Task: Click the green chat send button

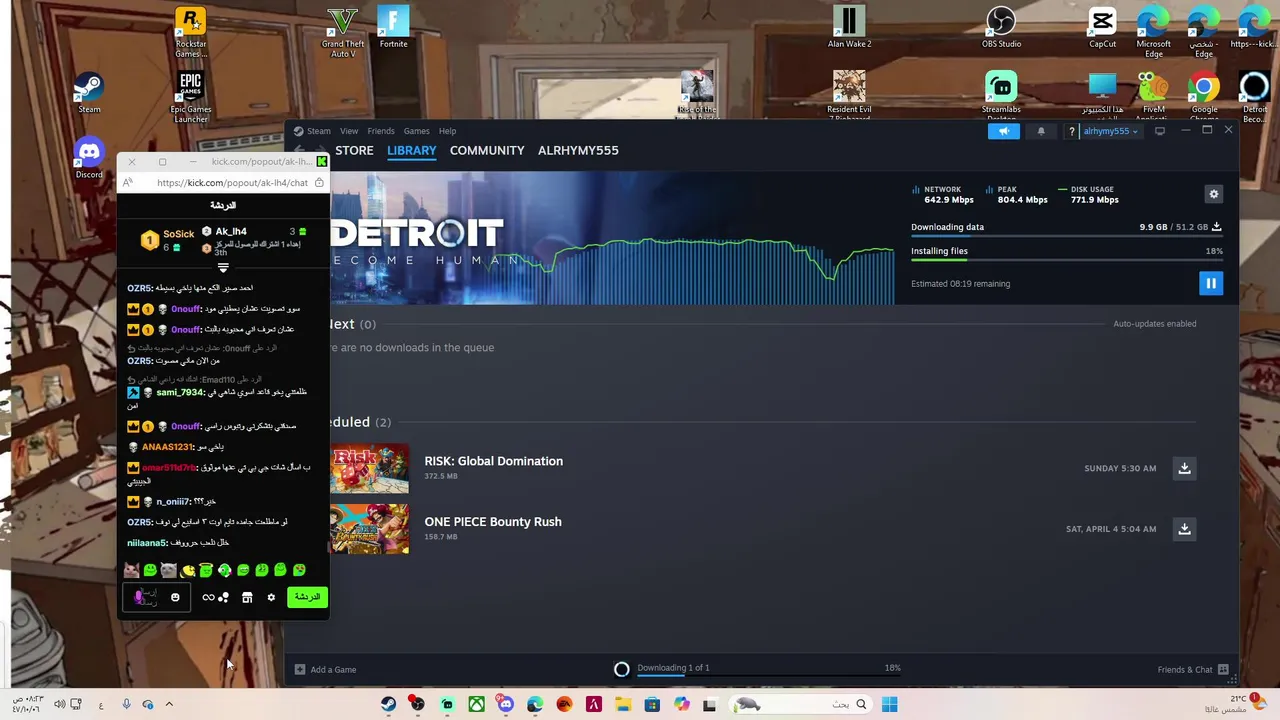Action: (x=307, y=597)
